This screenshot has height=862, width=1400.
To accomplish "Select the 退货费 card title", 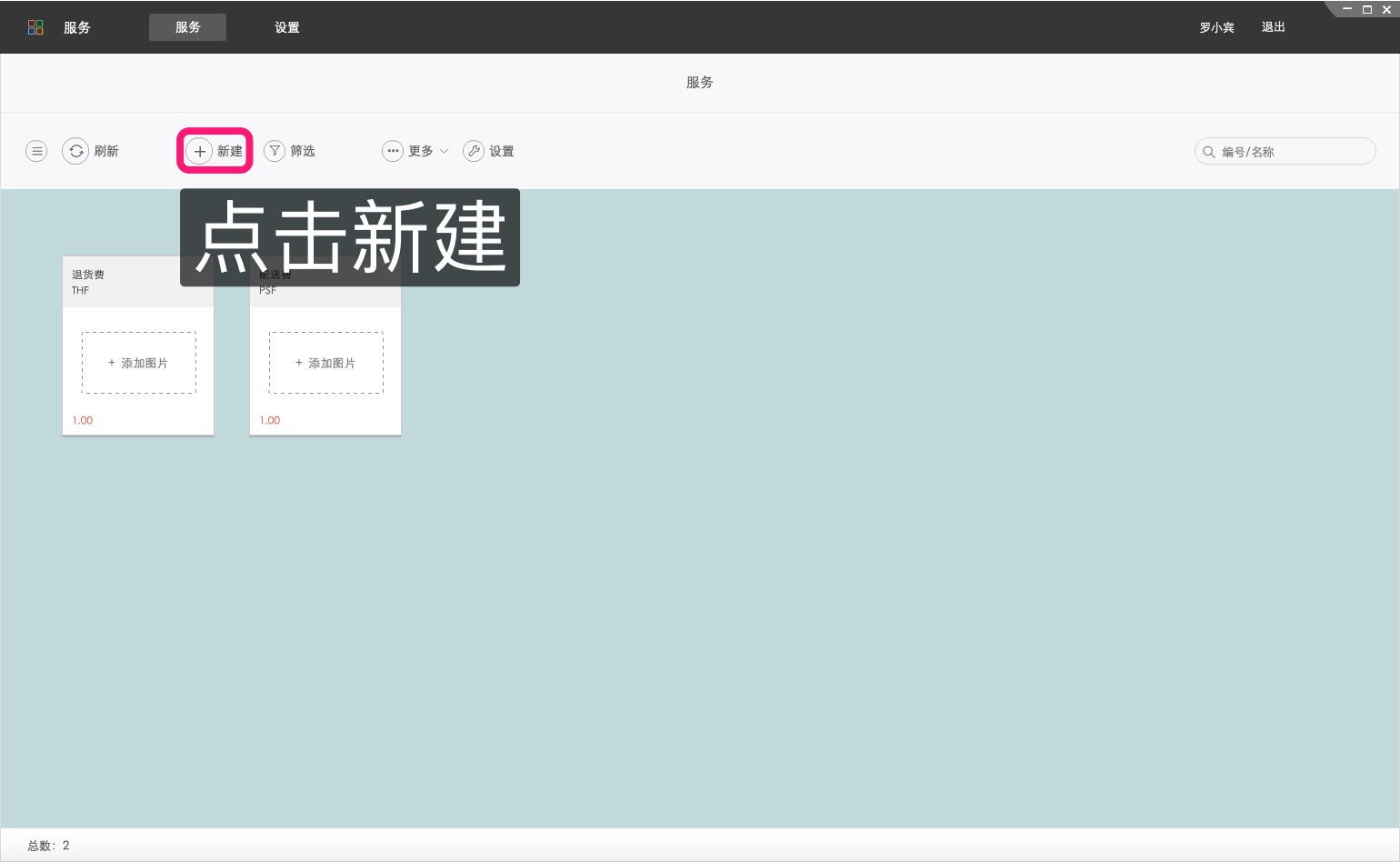I will pyautogui.click(x=88, y=275).
